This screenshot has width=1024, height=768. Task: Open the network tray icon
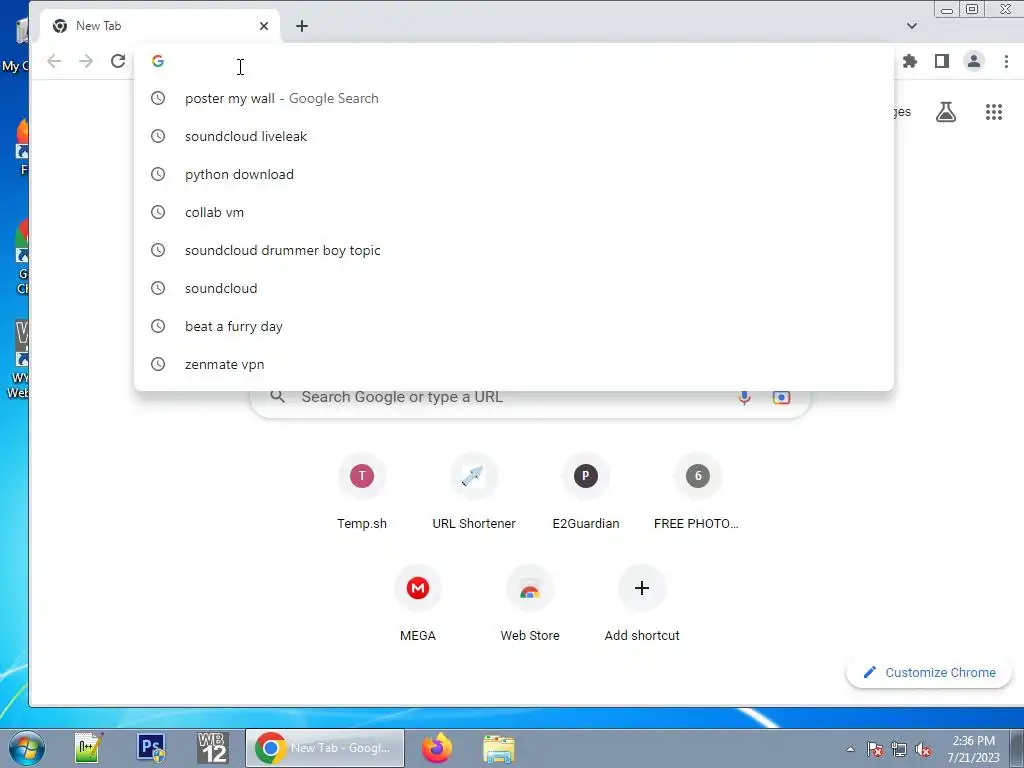tap(899, 749)
